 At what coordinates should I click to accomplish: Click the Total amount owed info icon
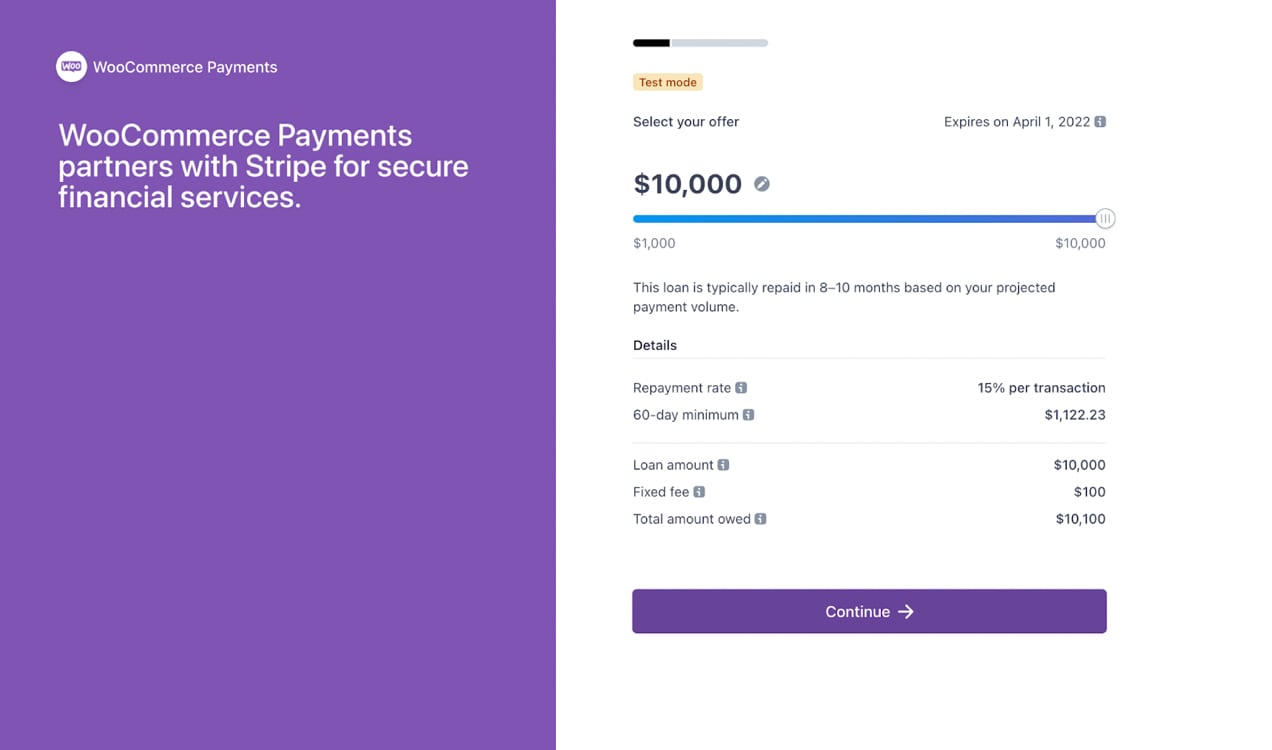pos(762,519)
